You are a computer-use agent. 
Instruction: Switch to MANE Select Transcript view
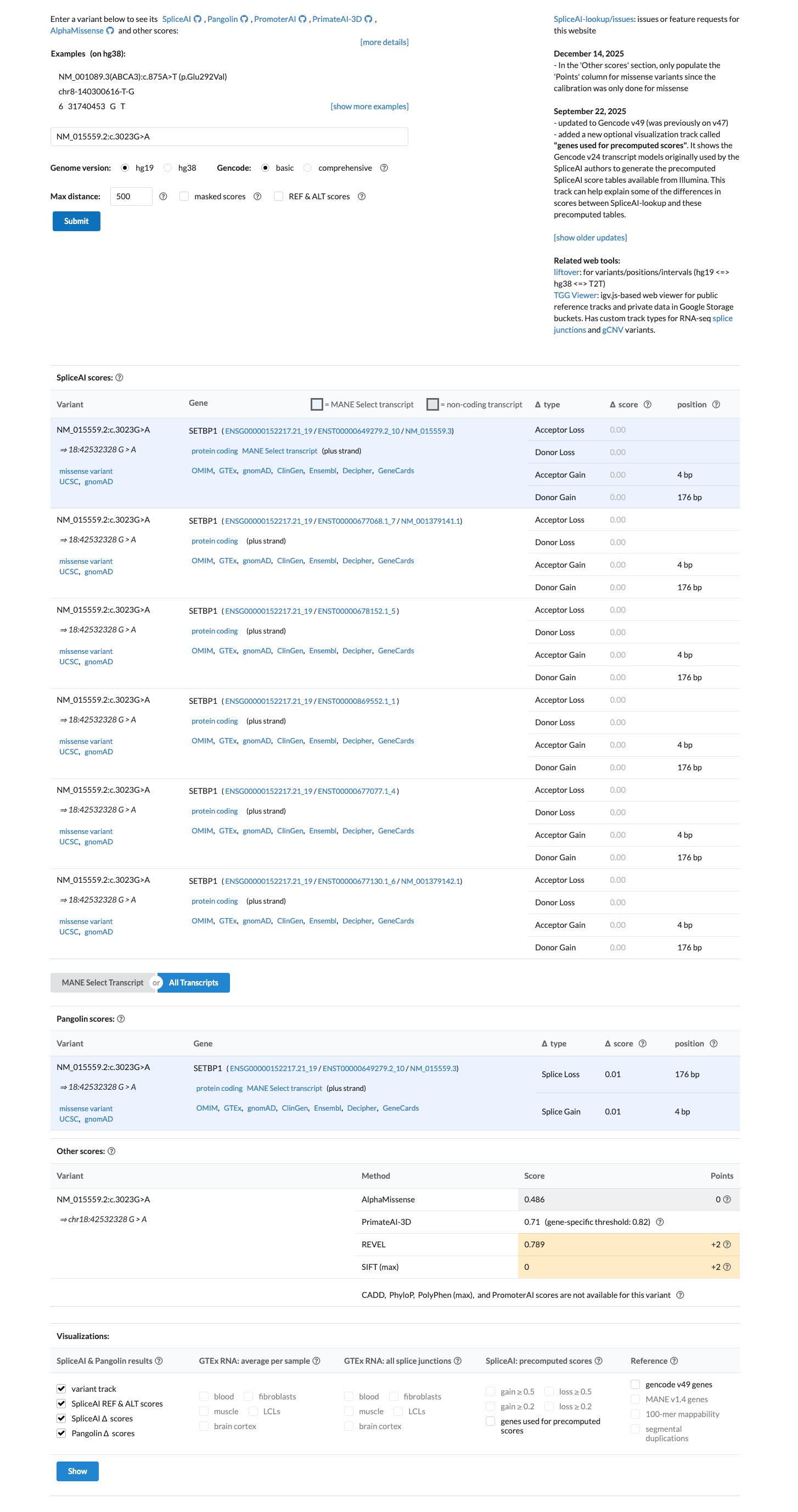point(103,983)
